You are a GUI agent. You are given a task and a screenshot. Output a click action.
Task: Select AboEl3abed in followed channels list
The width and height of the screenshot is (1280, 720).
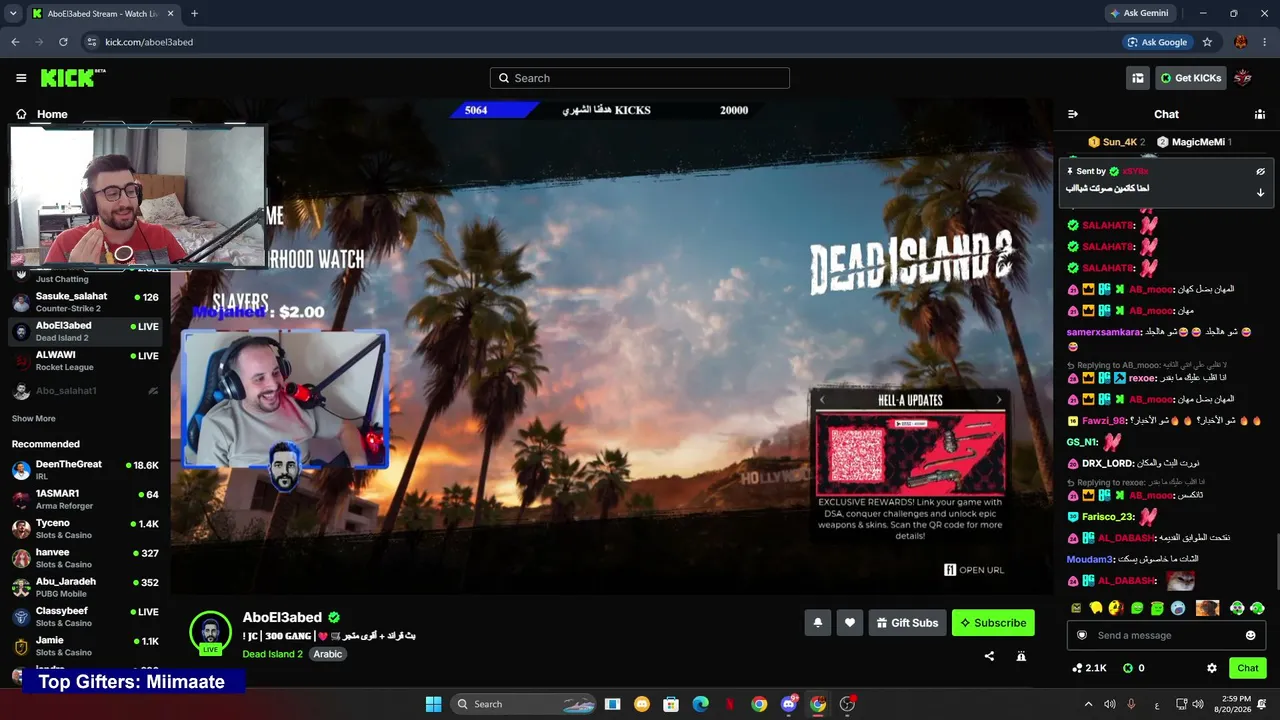[x=85, y=331]
